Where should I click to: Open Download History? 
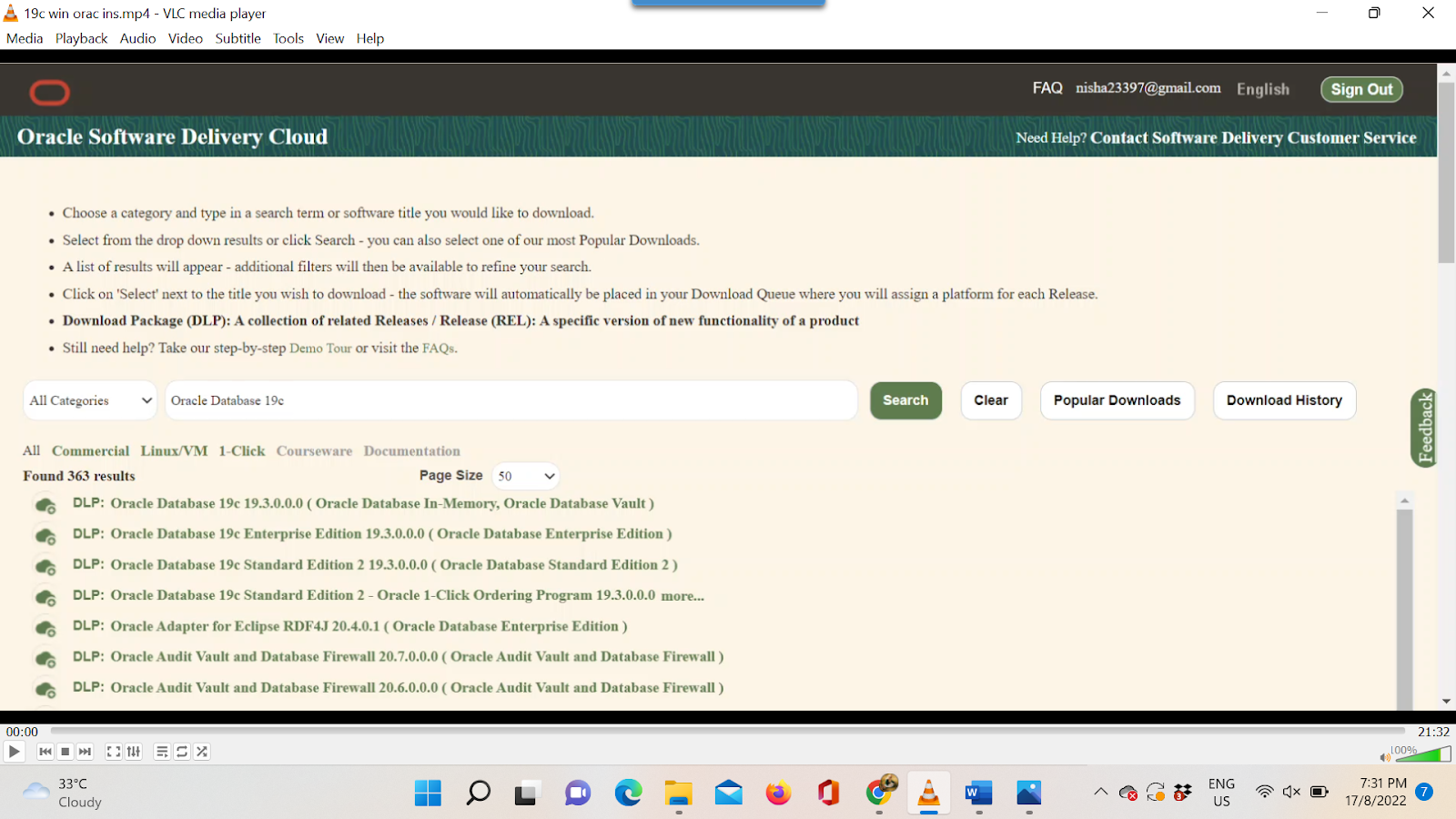tap(1284, 400)
